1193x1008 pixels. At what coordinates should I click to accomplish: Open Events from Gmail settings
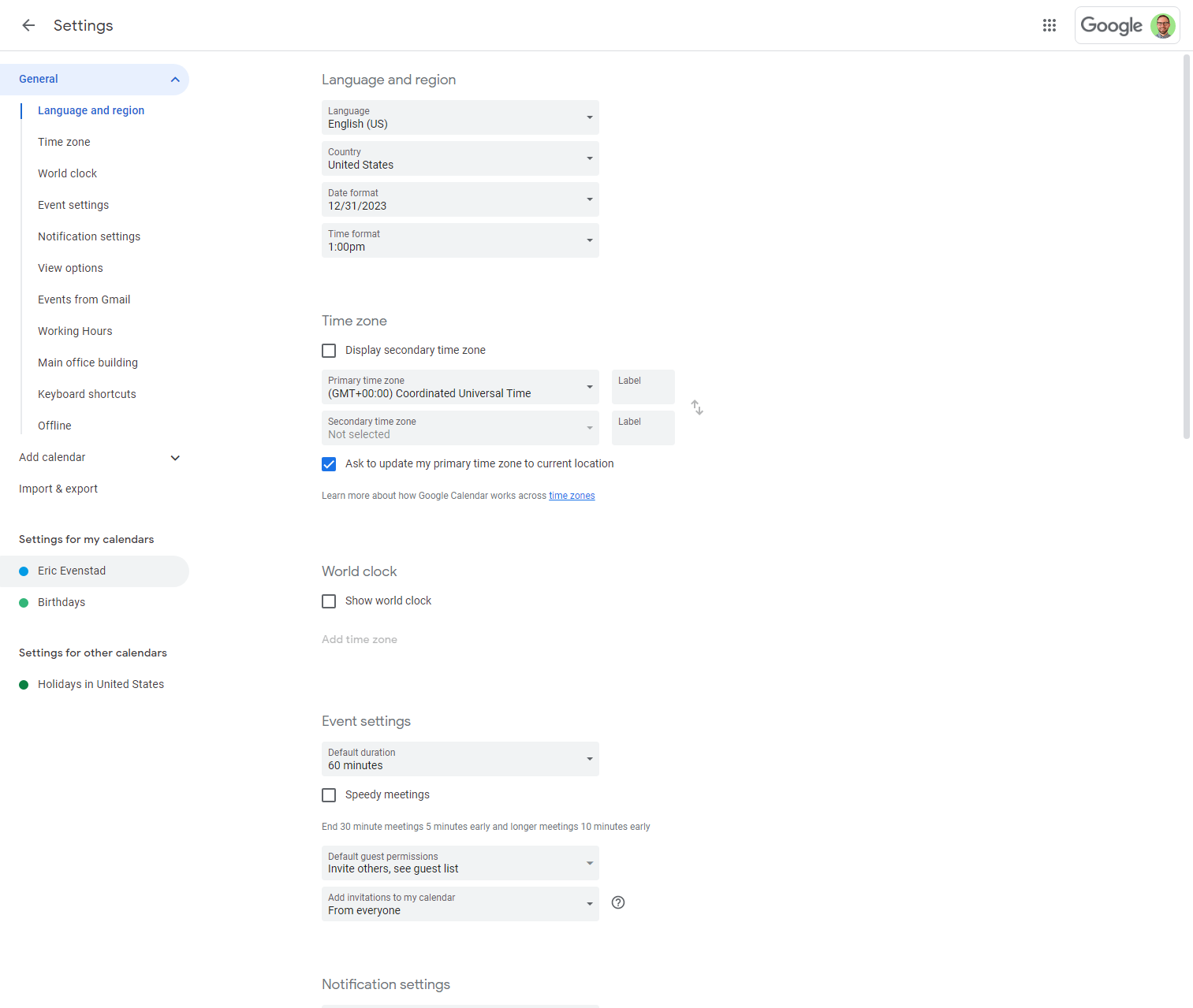point(84,299)
